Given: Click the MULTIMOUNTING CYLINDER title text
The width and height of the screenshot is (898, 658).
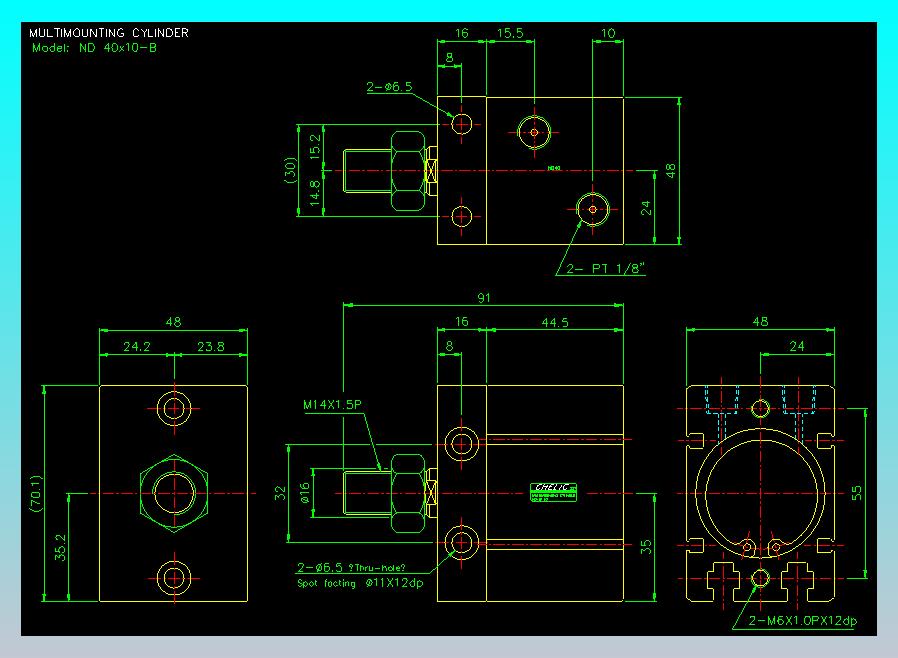Looking at the screenshot, I should (109, 33).
